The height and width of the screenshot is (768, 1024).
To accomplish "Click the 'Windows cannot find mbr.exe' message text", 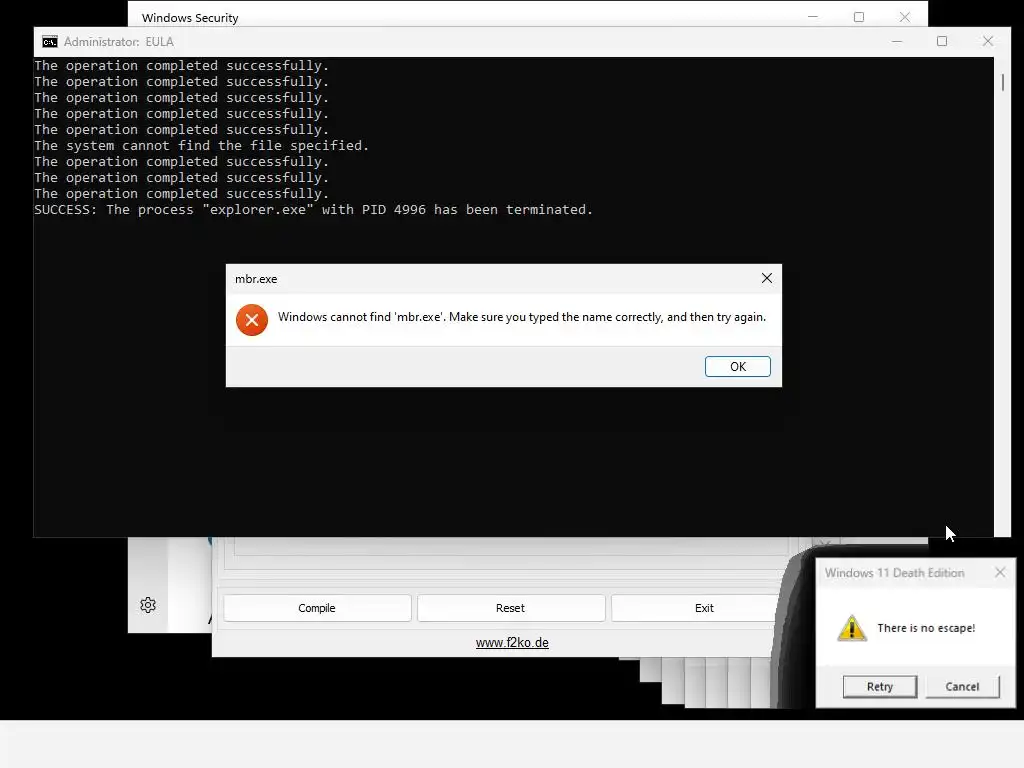I will [522, 317].
